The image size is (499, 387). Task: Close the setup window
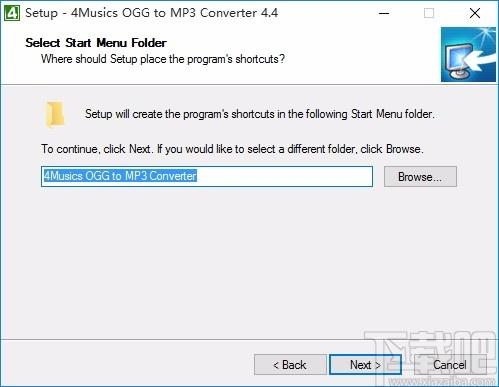point(475,13)
